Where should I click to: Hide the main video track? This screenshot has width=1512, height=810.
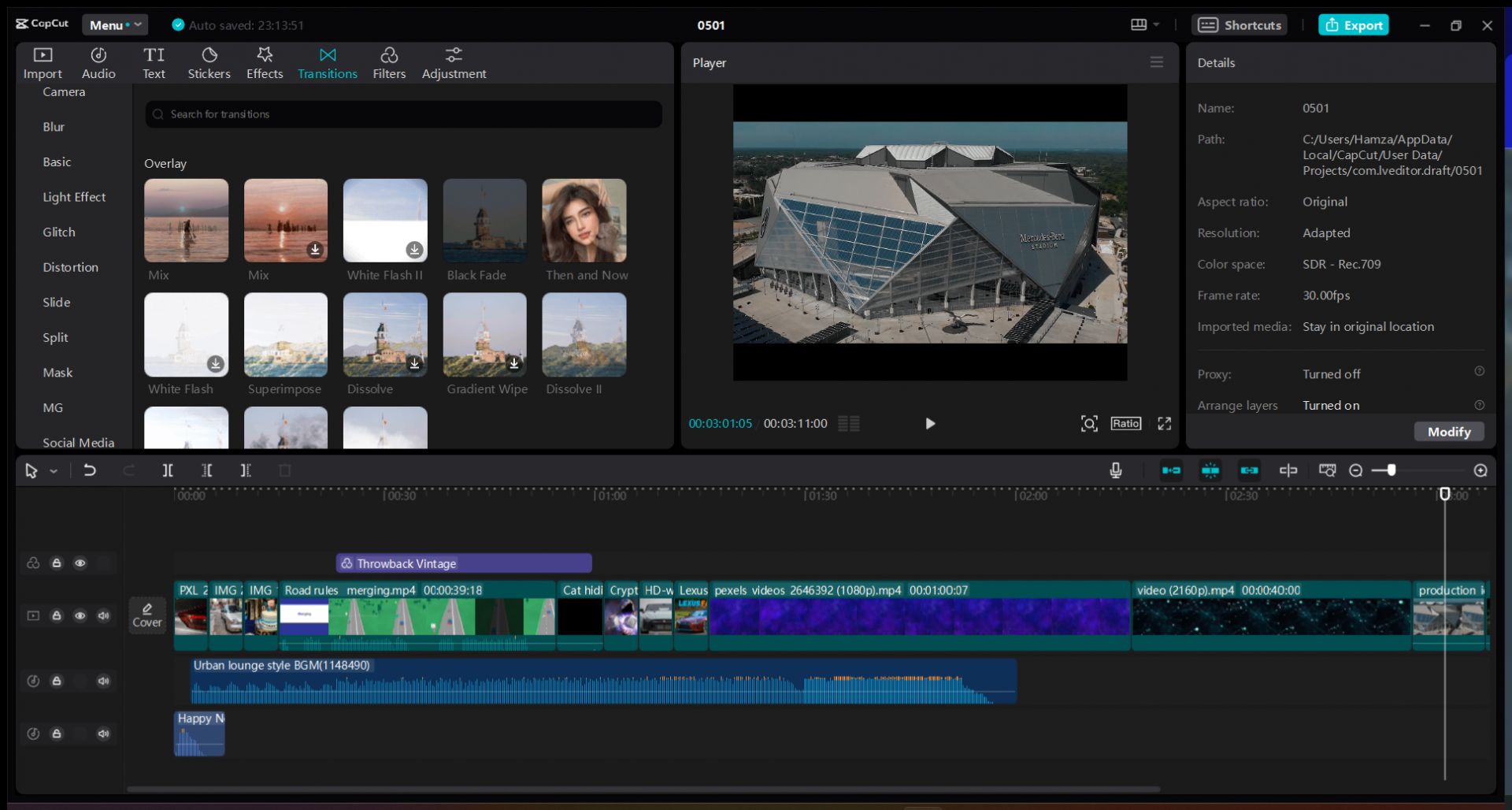click(80, 615)
